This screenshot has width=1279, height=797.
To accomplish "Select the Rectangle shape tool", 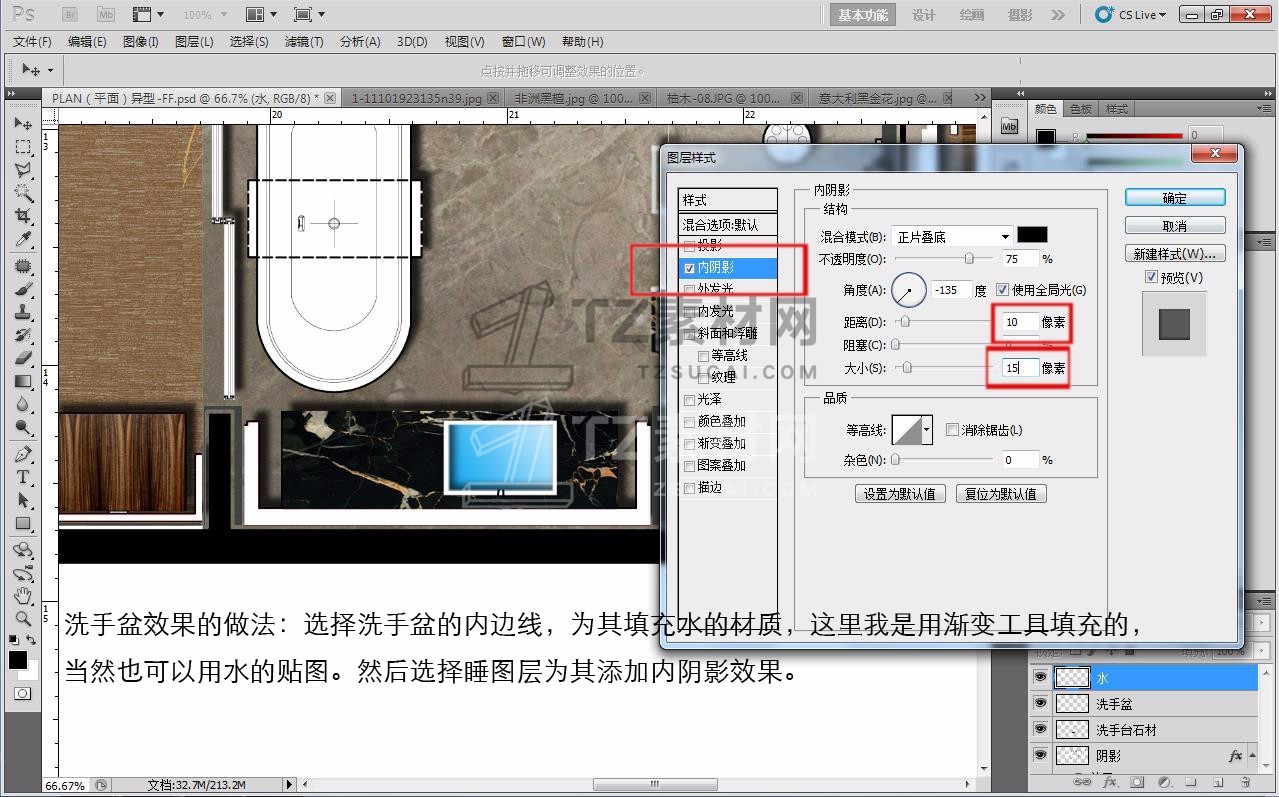I will (22, 524).
